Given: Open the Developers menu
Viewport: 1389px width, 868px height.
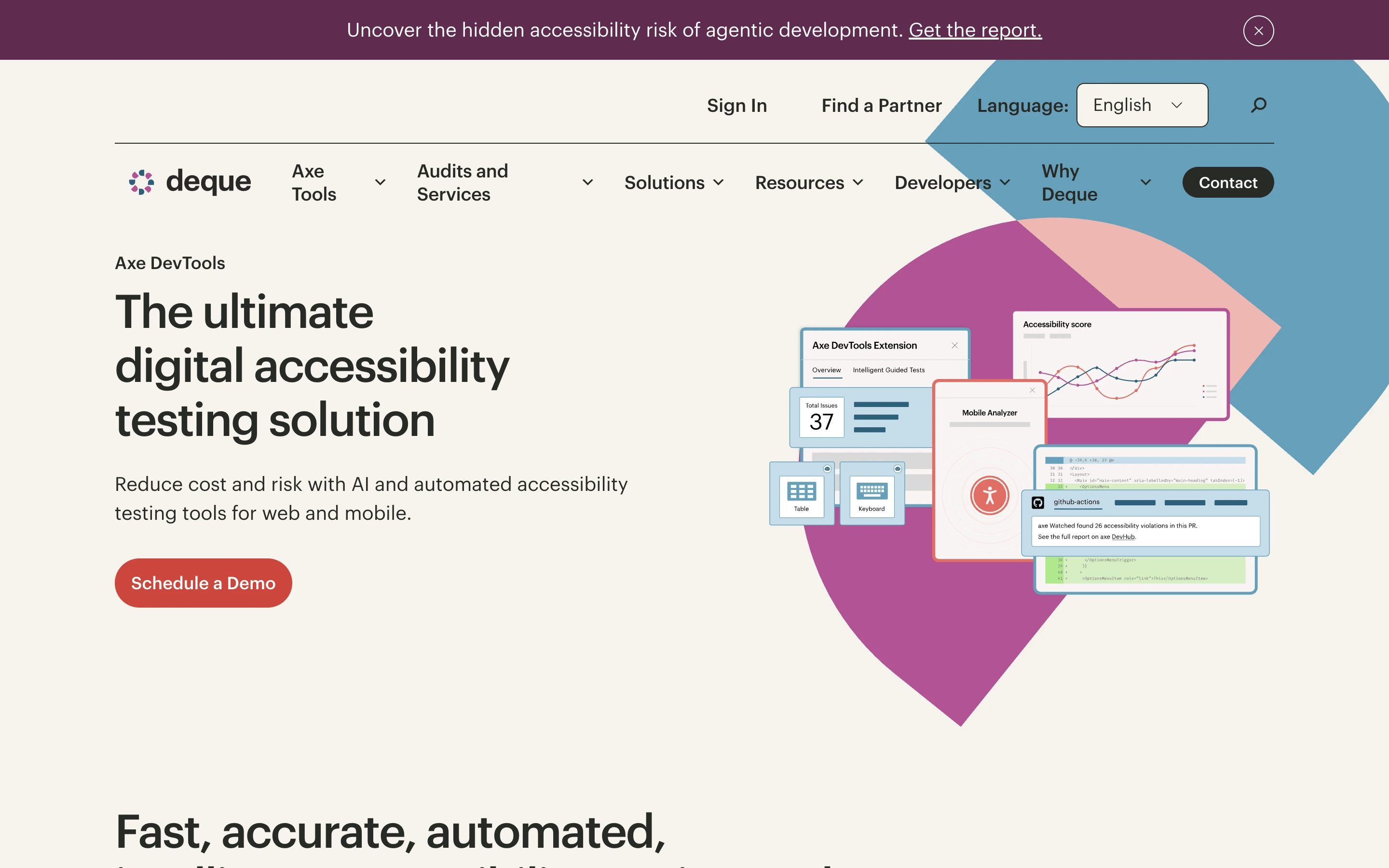Looking at the screenshot, I should [x=942, y=183].
